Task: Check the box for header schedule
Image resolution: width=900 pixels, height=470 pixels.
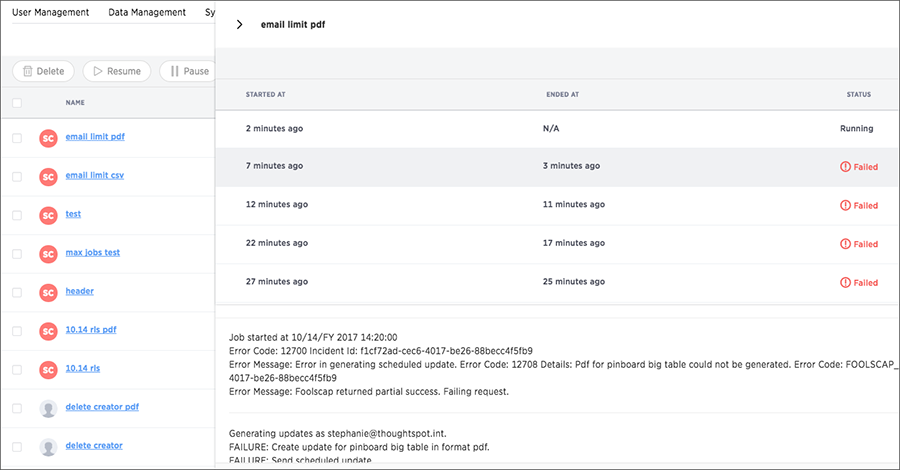Action: pos(17,293)
